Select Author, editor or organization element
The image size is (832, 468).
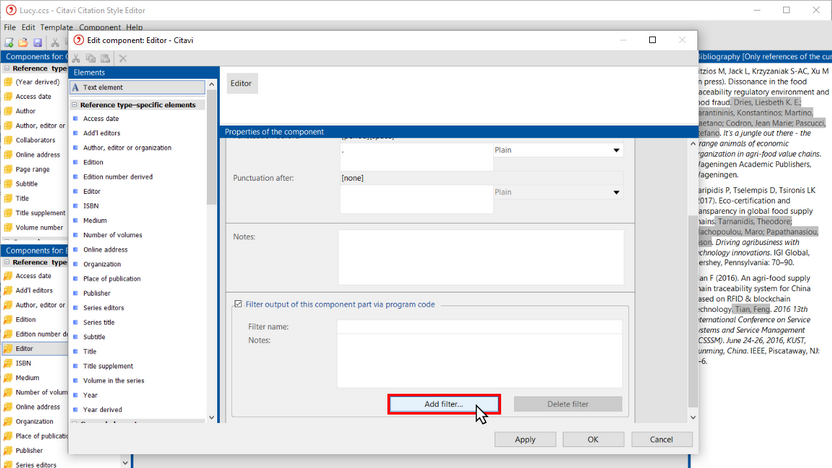[x=127, y=148]
